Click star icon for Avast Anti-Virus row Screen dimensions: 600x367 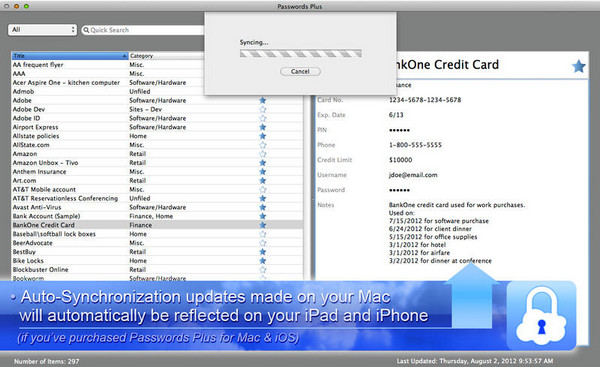tap(262, 207)
